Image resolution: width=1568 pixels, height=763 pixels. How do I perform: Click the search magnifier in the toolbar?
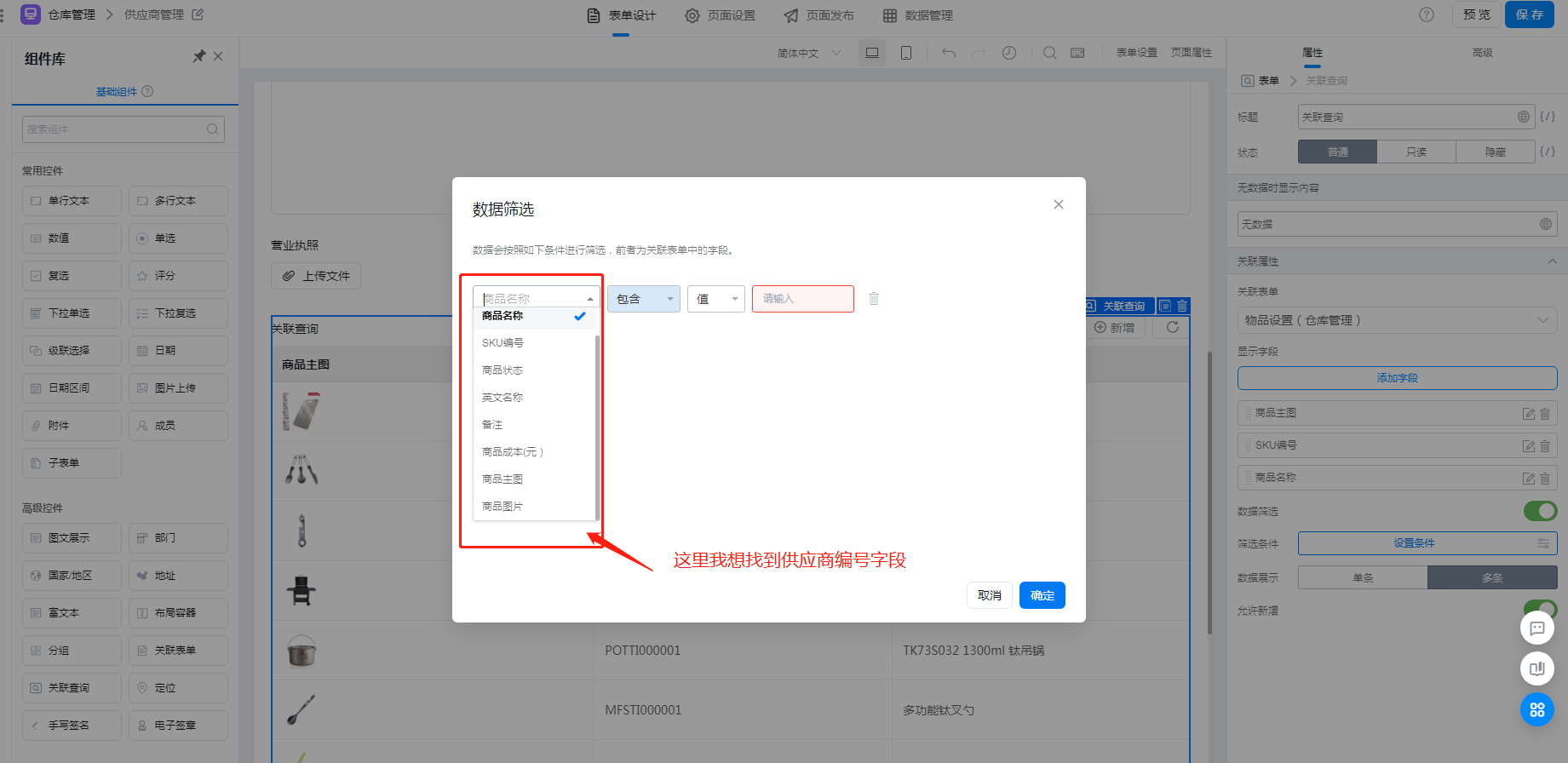(x=1050, y=53)
